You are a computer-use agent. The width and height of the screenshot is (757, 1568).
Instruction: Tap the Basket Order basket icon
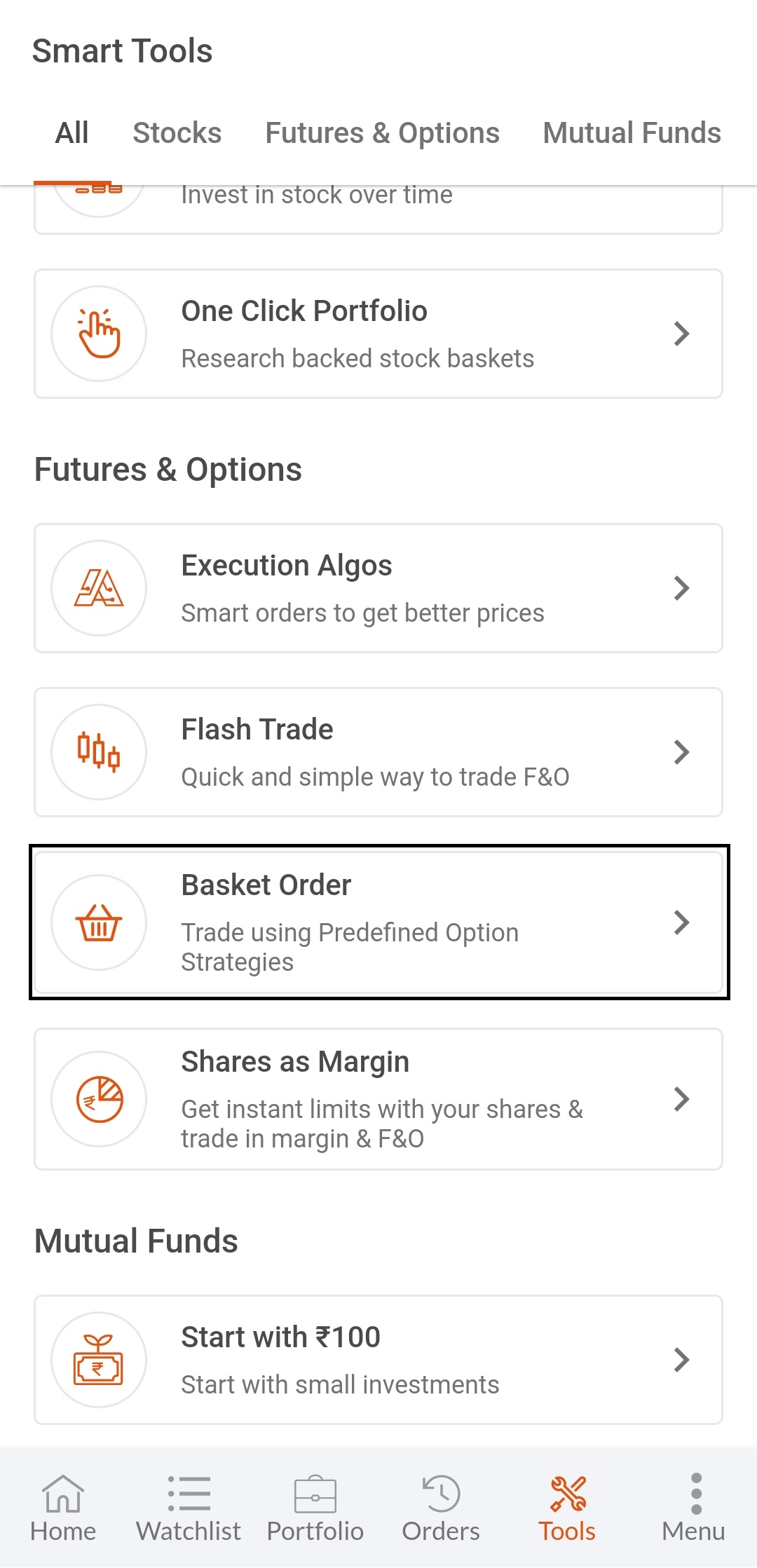(99, 922)
